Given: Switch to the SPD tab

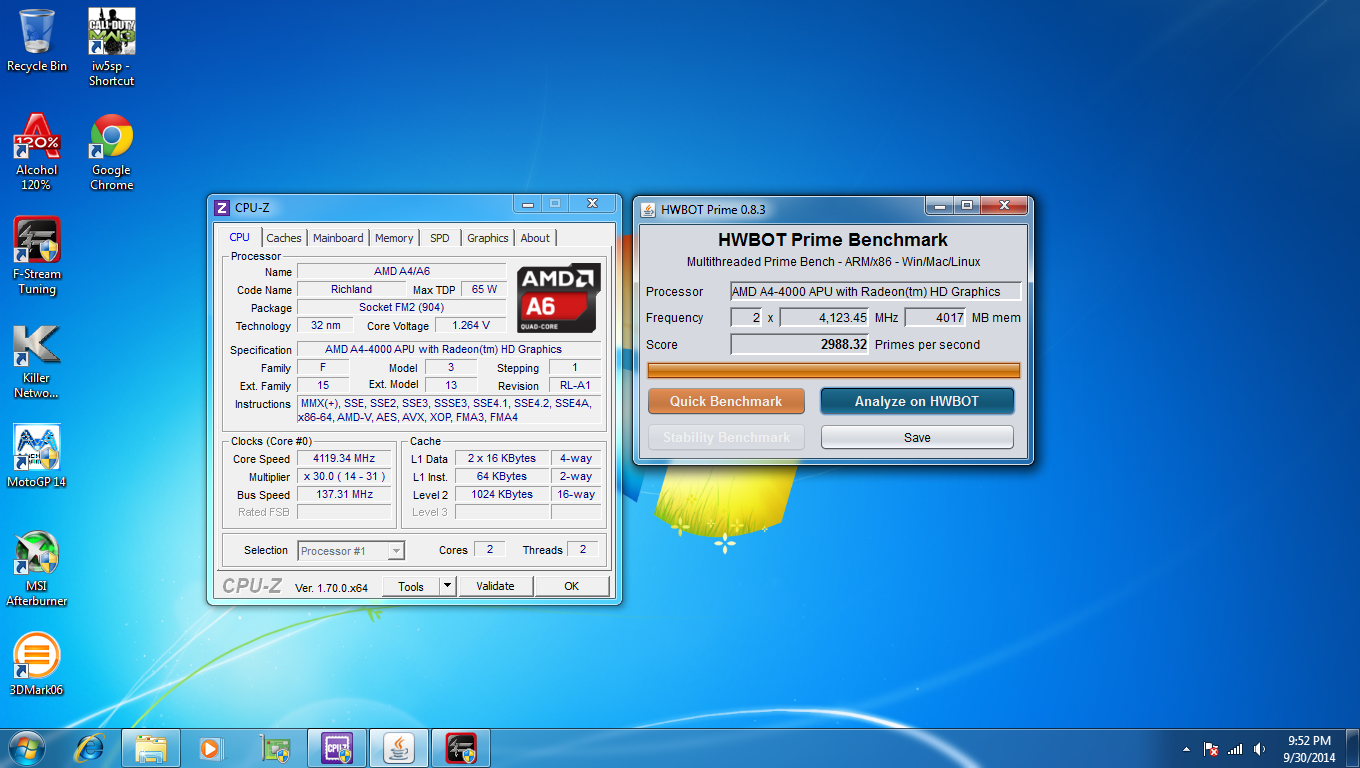Looking at the screenshot, I should [x=440, y=238].
